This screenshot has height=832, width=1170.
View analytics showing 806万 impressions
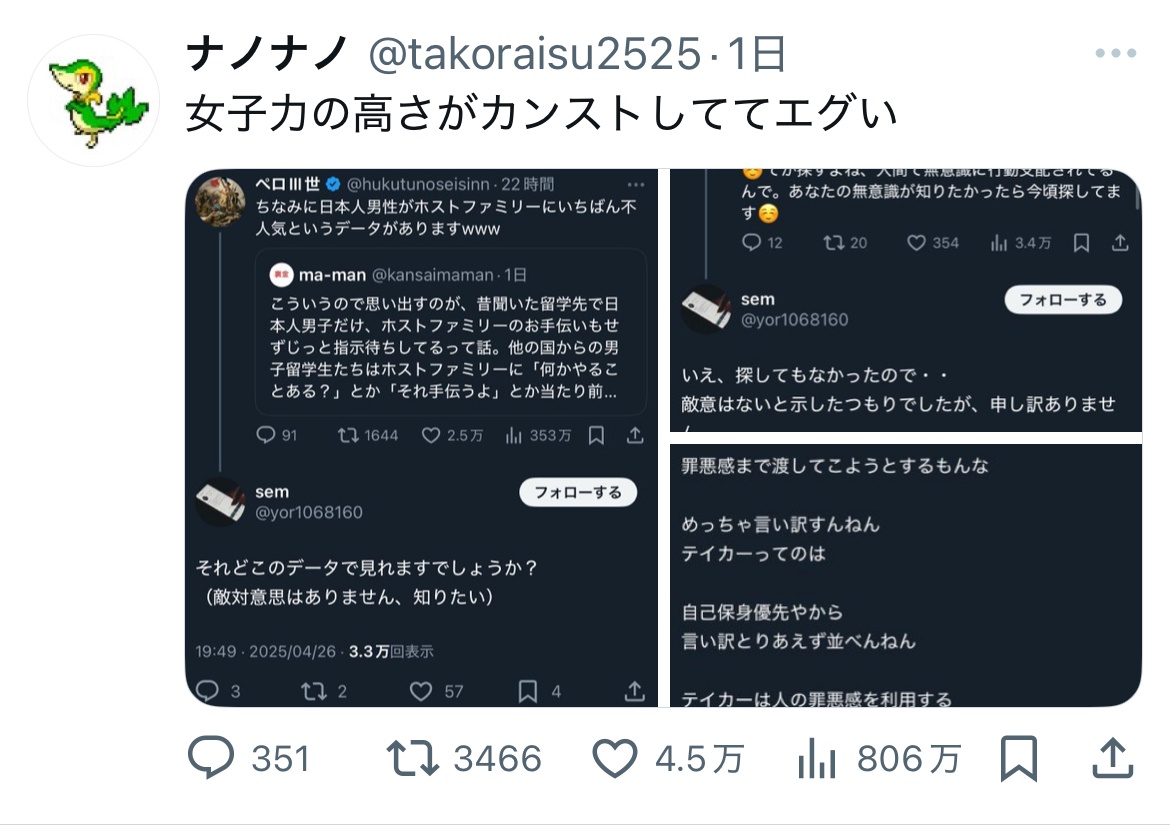pos(878,758)
